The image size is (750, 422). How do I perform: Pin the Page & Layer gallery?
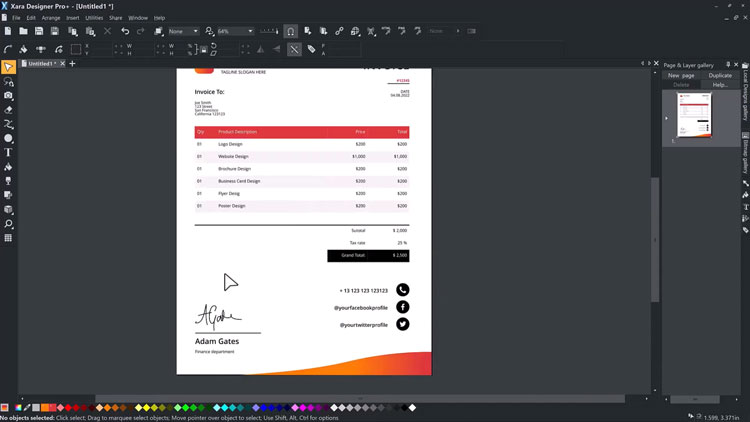pyautogui.click(x=728, y=65)
